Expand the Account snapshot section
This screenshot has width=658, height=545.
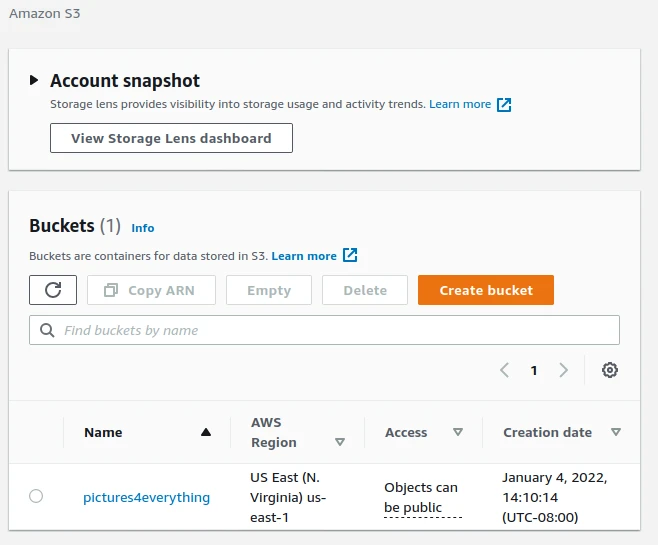pyautogui.click(x=35, y=80)
